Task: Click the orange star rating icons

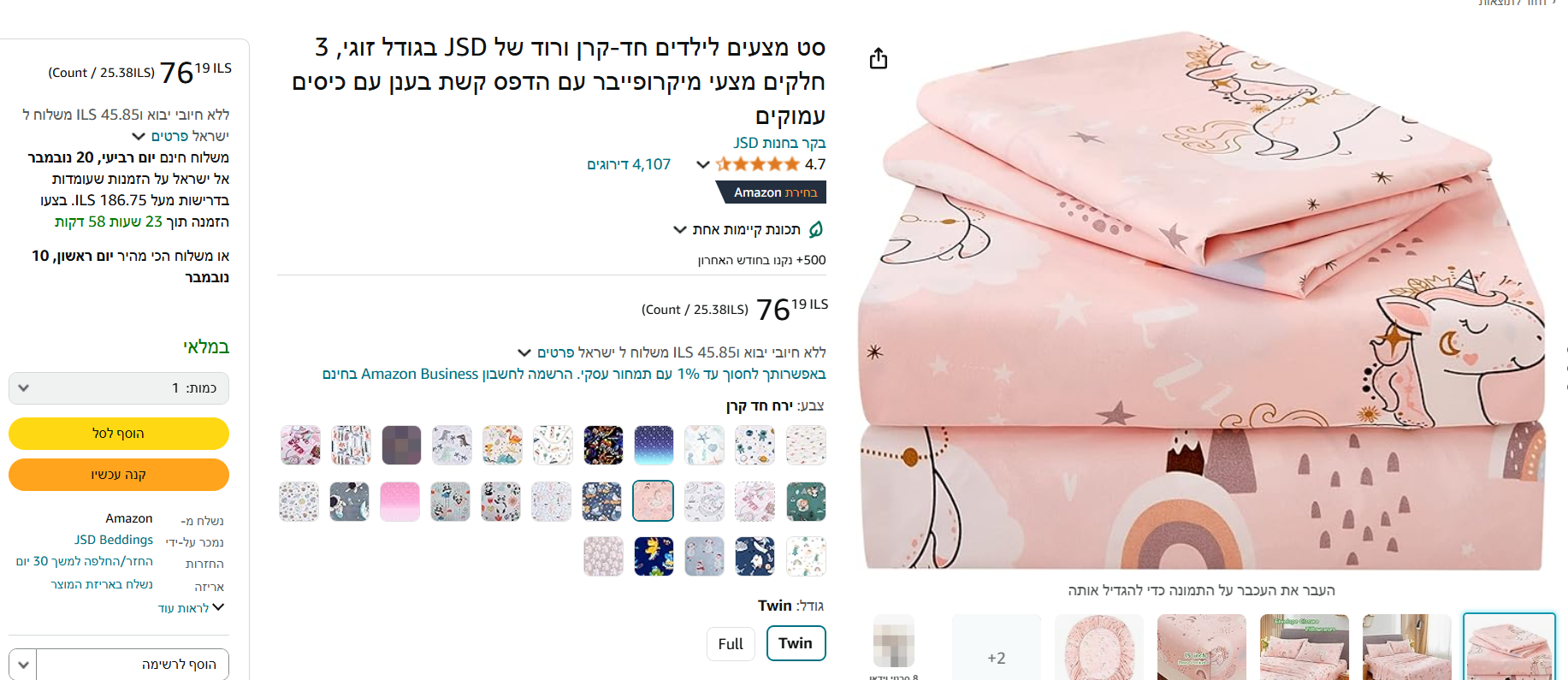Action: pyautogui.click(x=758, y=164)
